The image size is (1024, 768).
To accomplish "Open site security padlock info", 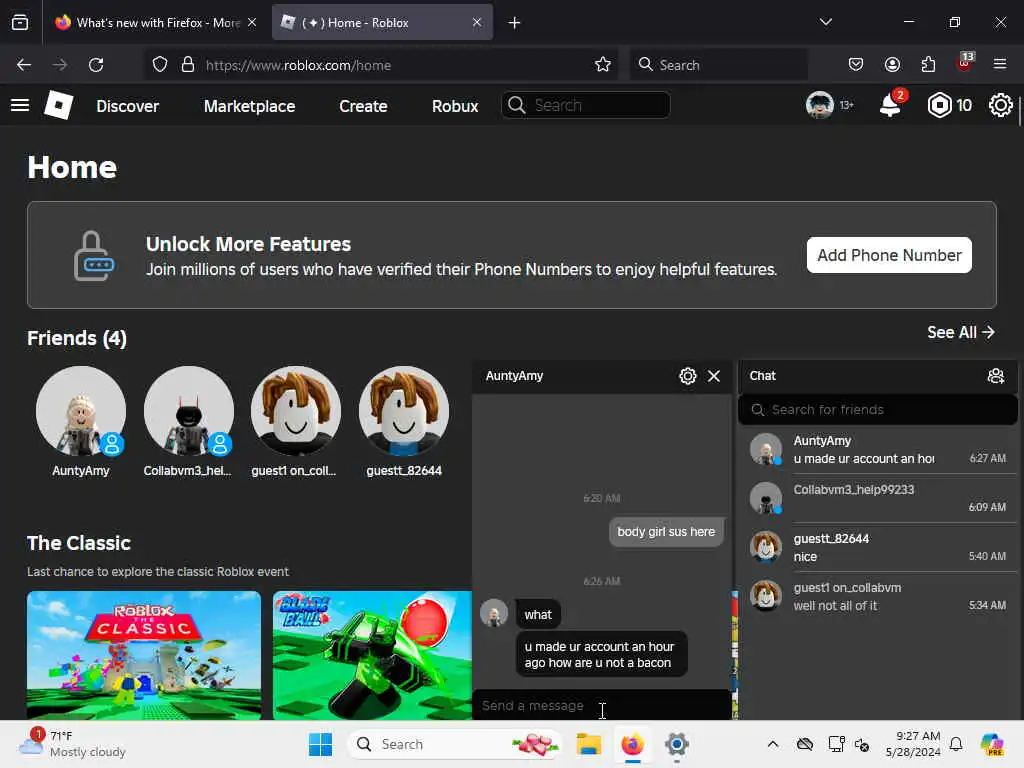I will point(188,65).
